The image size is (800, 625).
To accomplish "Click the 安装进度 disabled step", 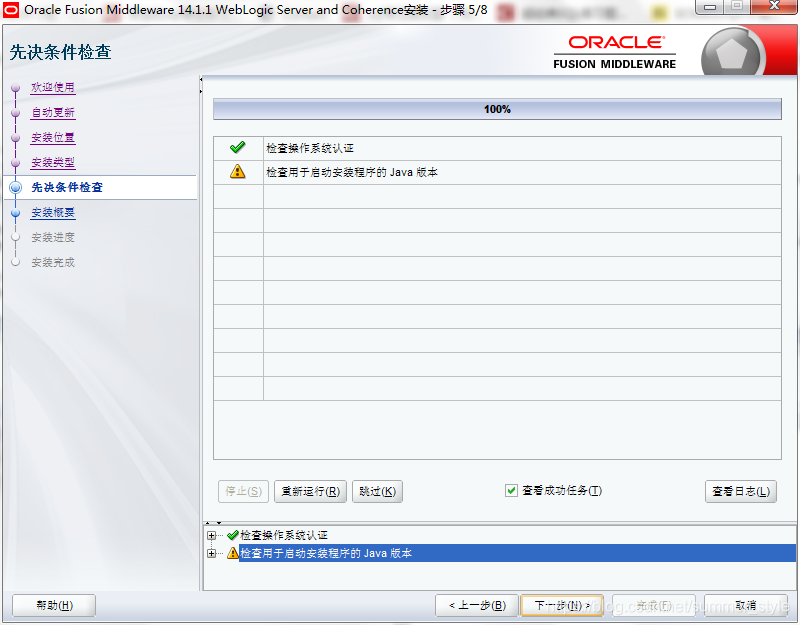I will tap(53, 237).
